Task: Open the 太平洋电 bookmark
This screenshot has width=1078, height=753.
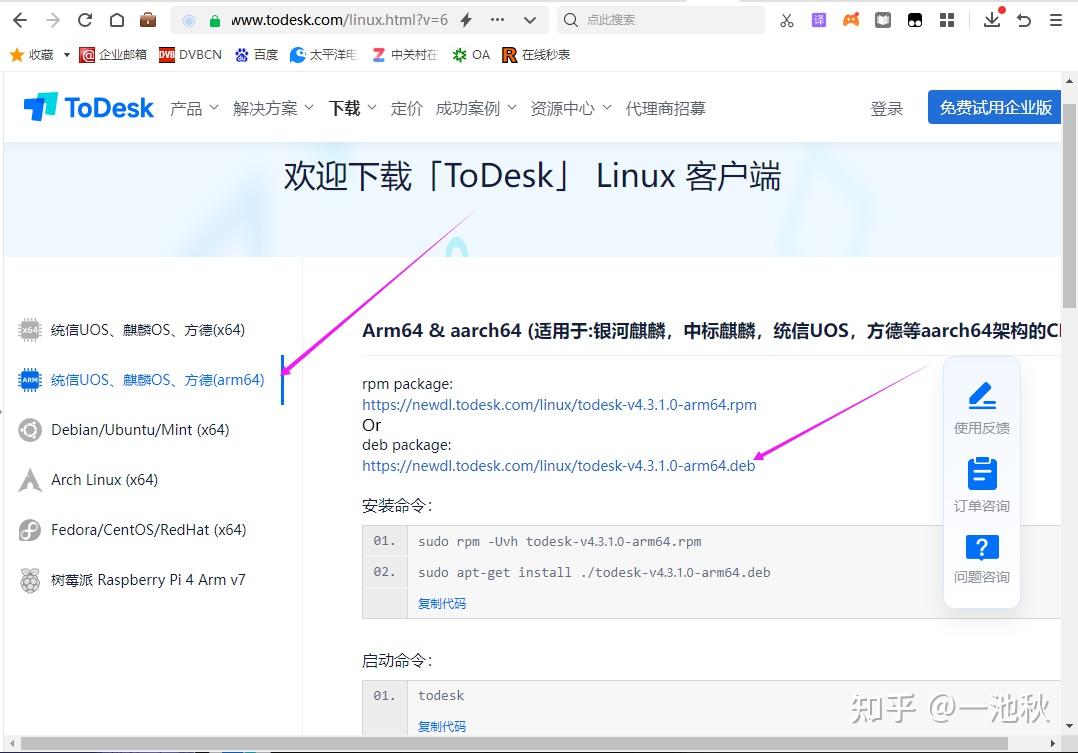Action: pyautogui.click(x=323, y=54)
